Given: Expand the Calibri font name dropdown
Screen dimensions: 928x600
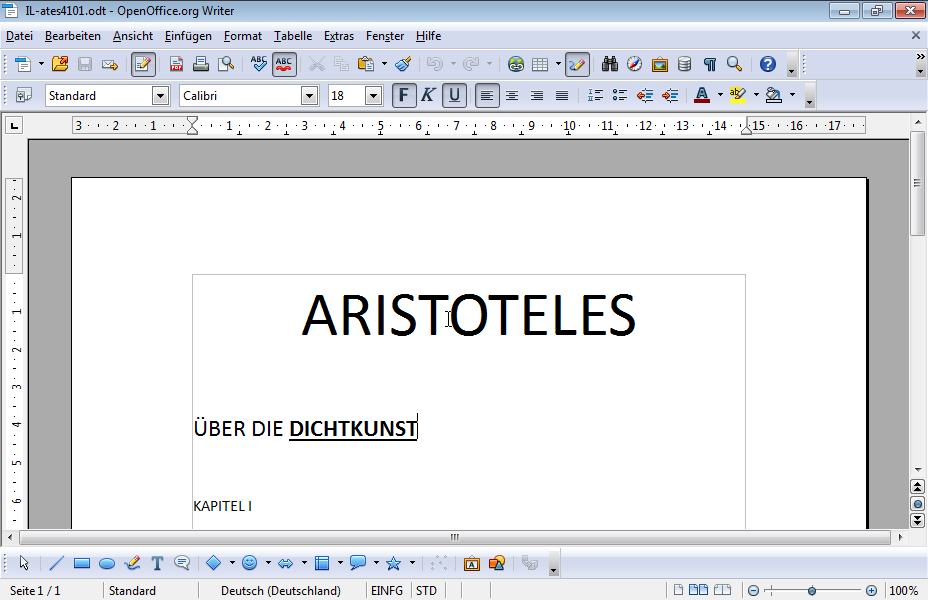Looking at the screenshot, I should [x=309, y=95].
